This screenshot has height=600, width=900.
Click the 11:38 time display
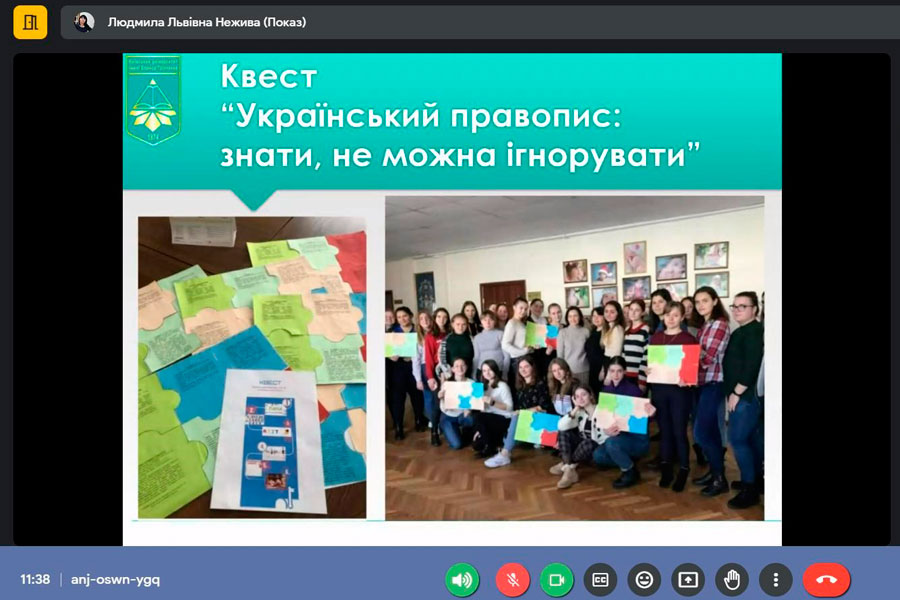point(35,579)
